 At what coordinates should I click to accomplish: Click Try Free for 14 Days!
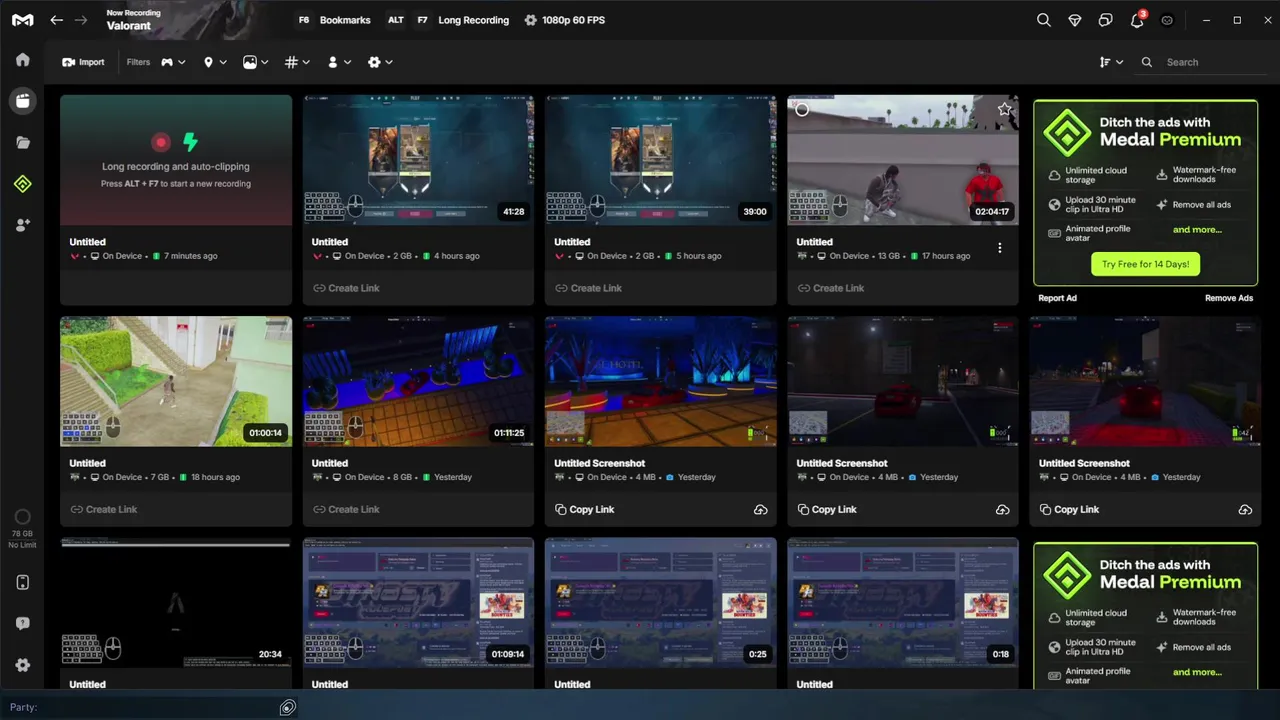[x=1145, y=264]
